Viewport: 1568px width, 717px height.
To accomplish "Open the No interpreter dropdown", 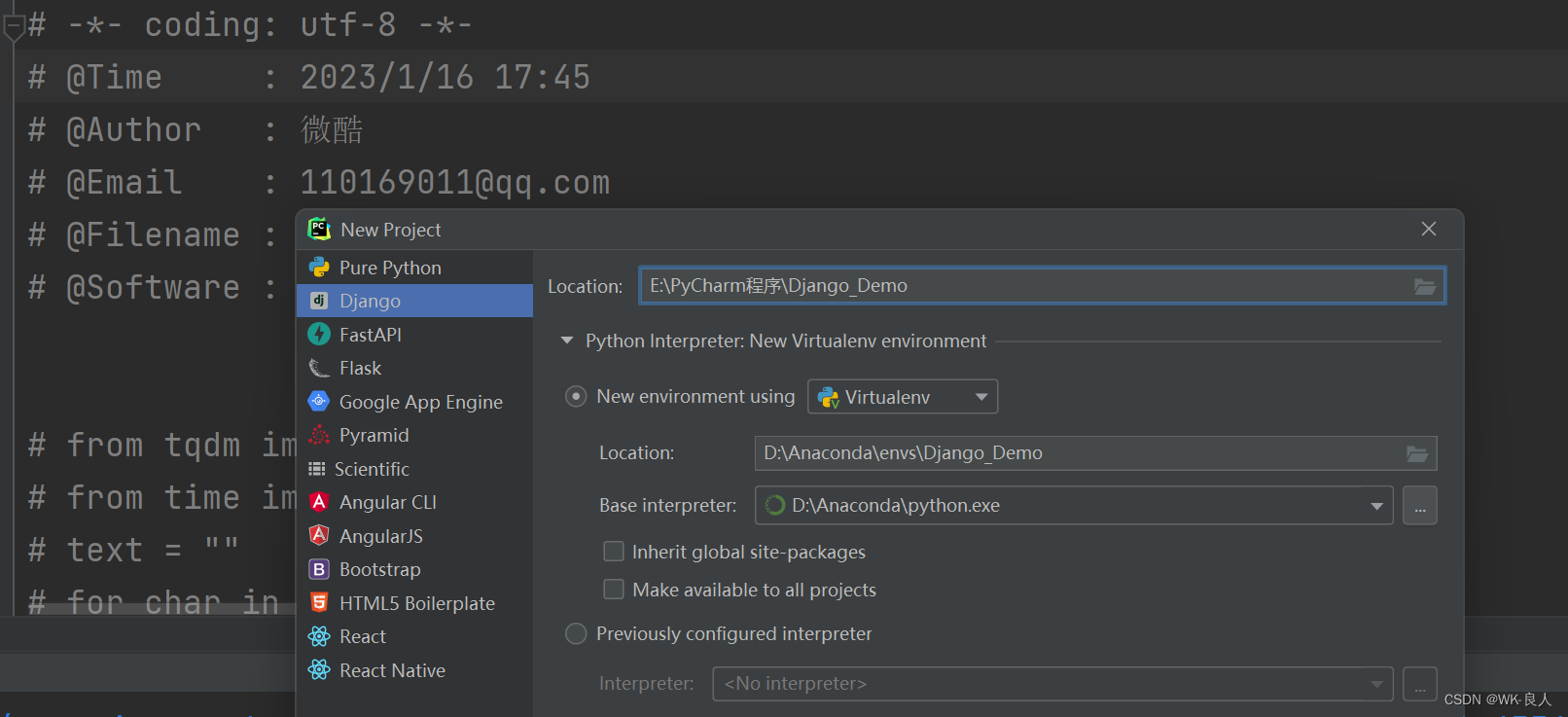I will click(1052, 684).
